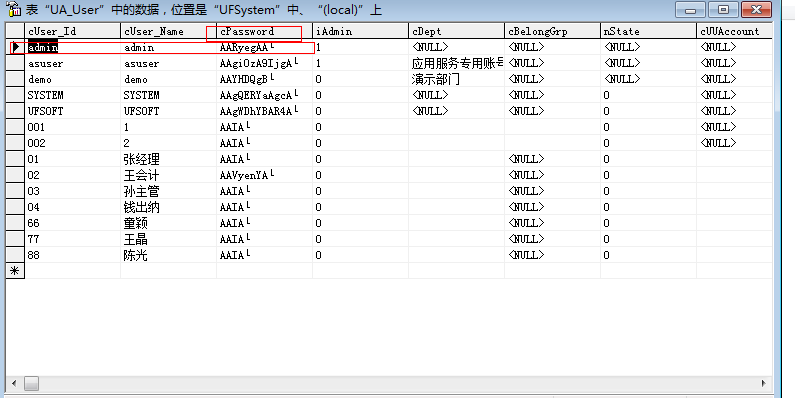This screenshot has height=398, width=795.
Task: Click the user name cell 孙主管
Action: 168,191
